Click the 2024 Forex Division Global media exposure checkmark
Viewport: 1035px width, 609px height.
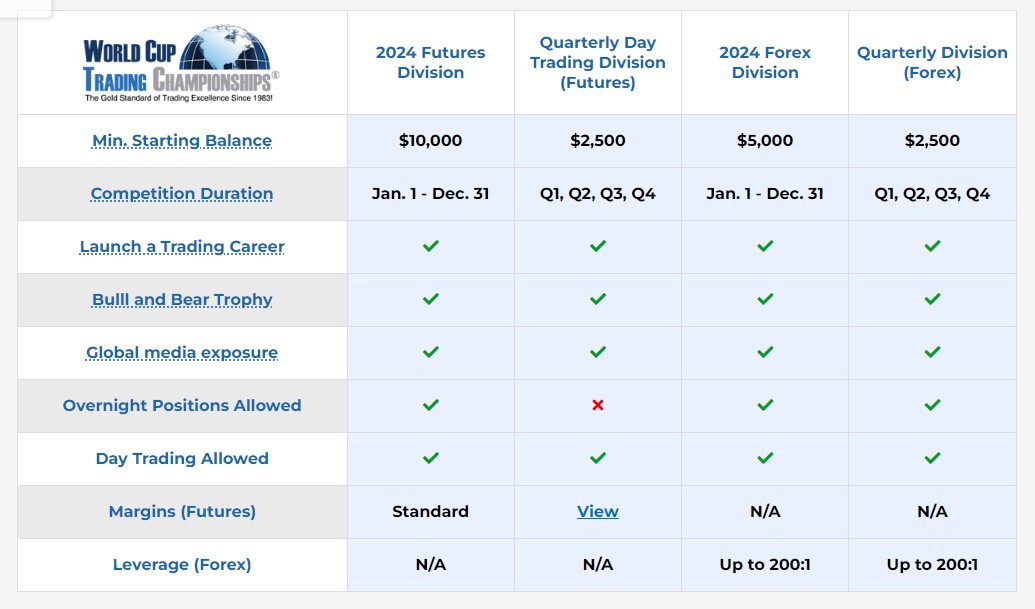click(765, 352)
